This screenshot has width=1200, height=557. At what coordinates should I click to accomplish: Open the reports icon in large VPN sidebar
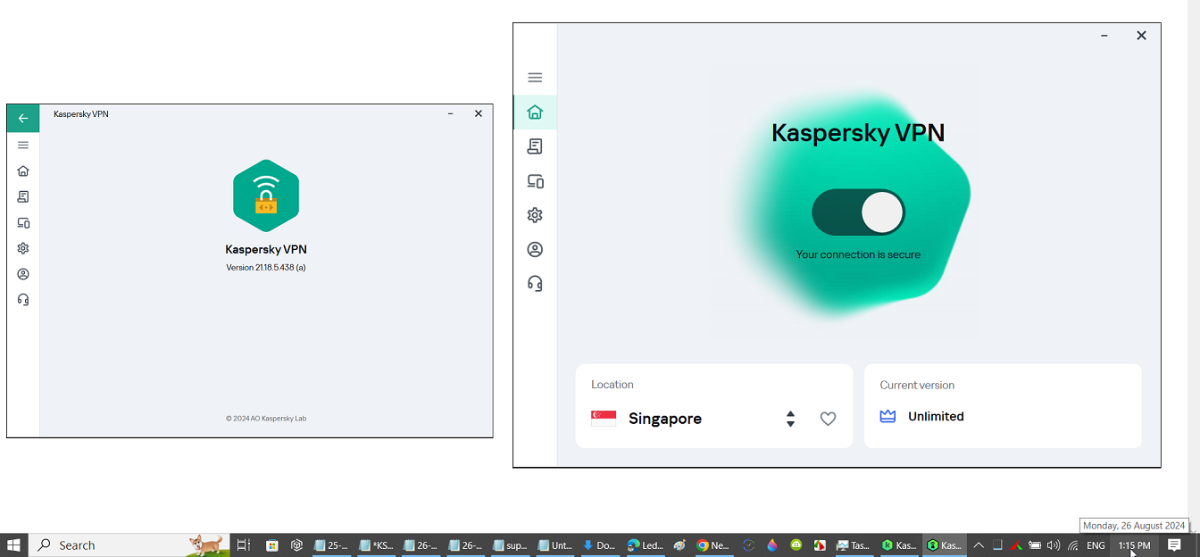(535, 147)
